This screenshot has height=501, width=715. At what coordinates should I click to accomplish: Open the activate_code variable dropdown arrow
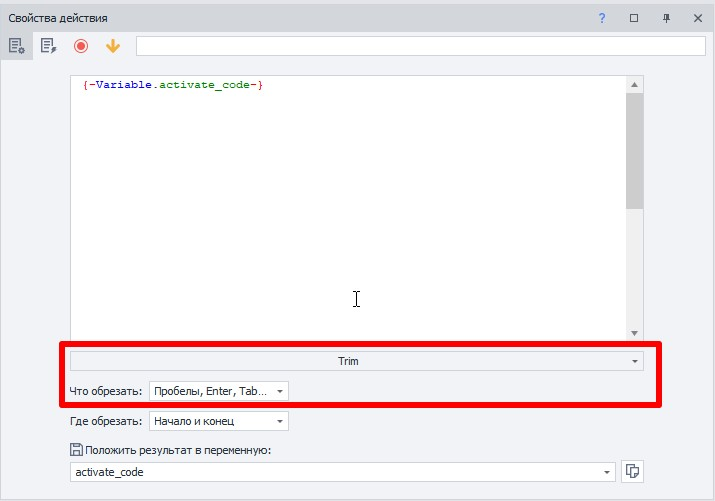tap(606, 472)
